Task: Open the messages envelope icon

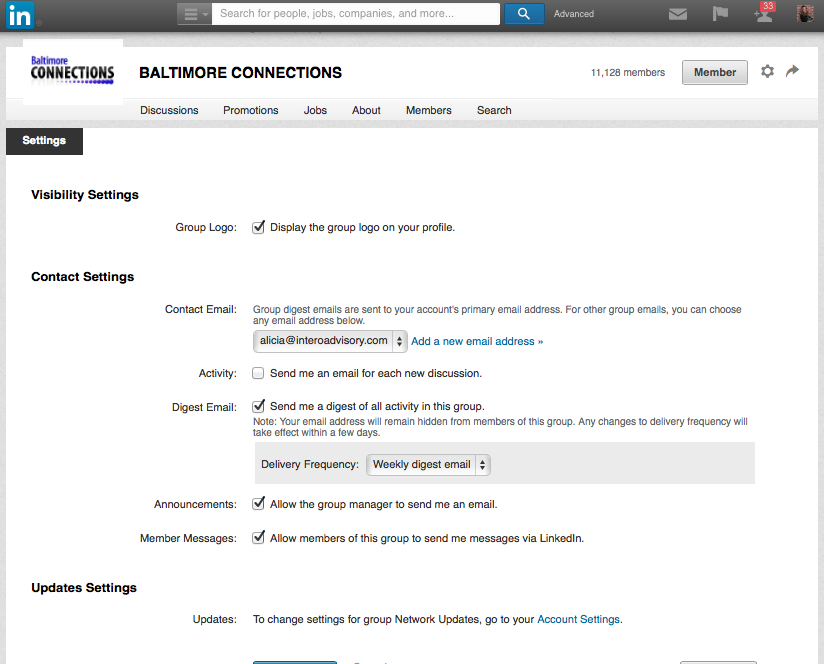Action: [x=678, y=14]
